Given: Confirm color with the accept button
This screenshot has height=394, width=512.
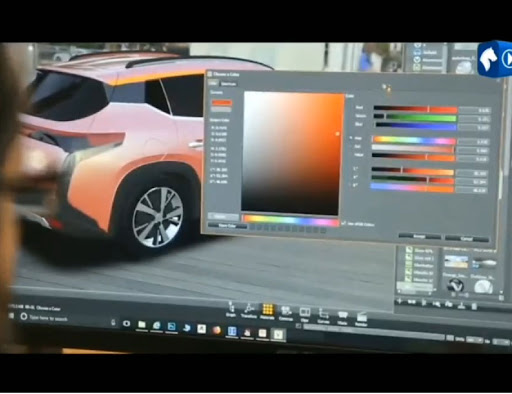Looking at the screenshot, I should pyautogui.click(x=419, y=236).
